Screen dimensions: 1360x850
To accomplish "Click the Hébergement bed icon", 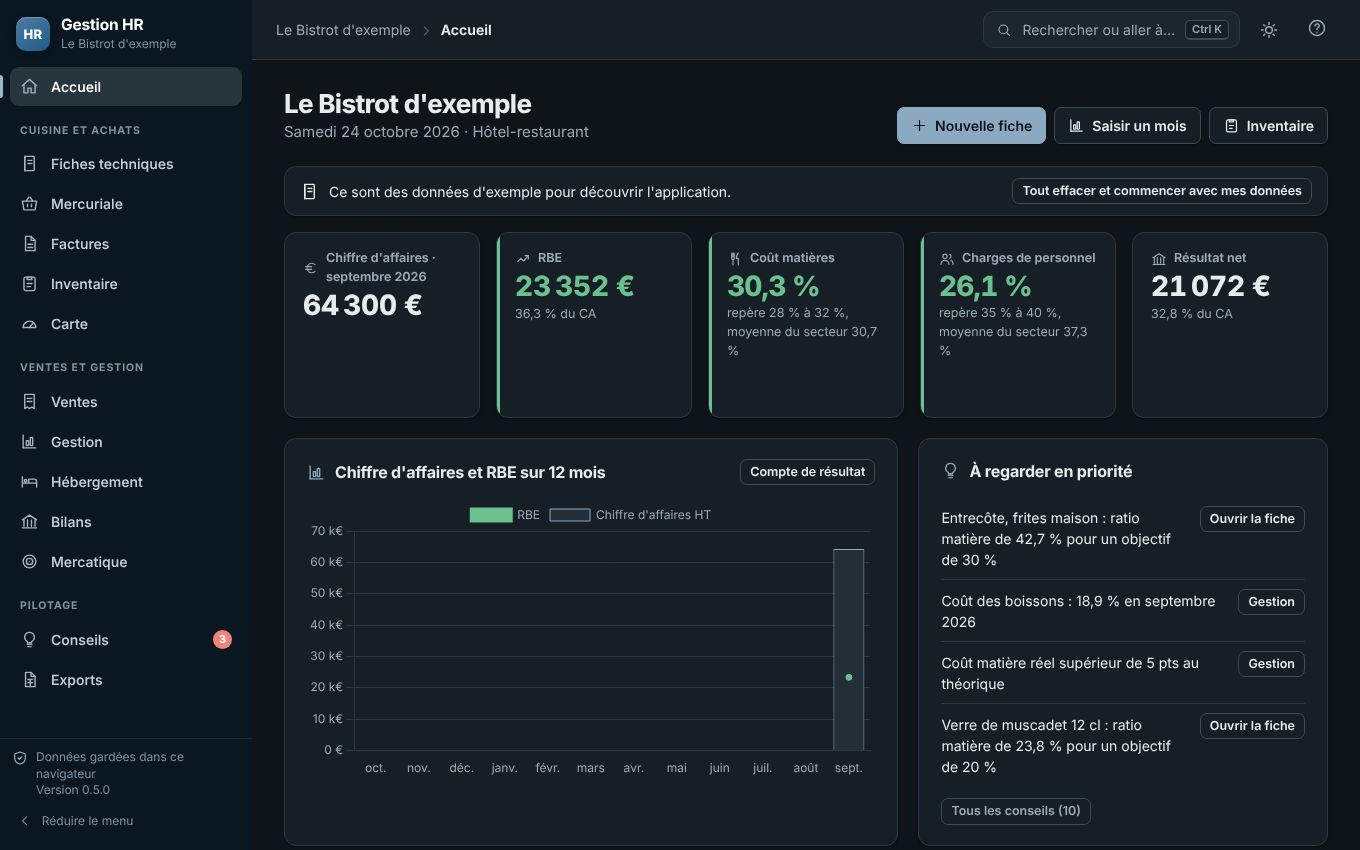I will (30, 482).
